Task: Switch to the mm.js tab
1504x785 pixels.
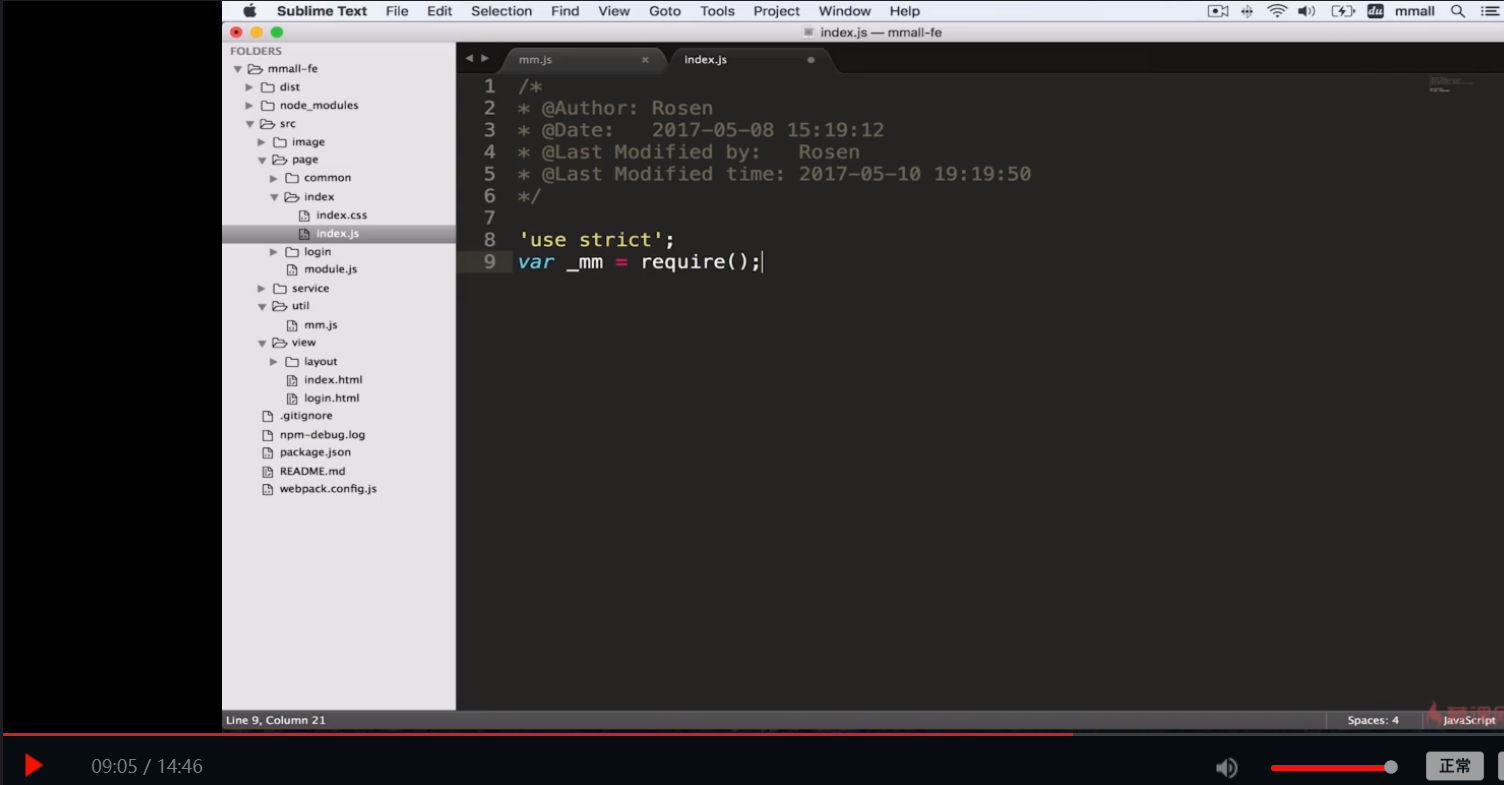Action: click(x=582, y=60)
